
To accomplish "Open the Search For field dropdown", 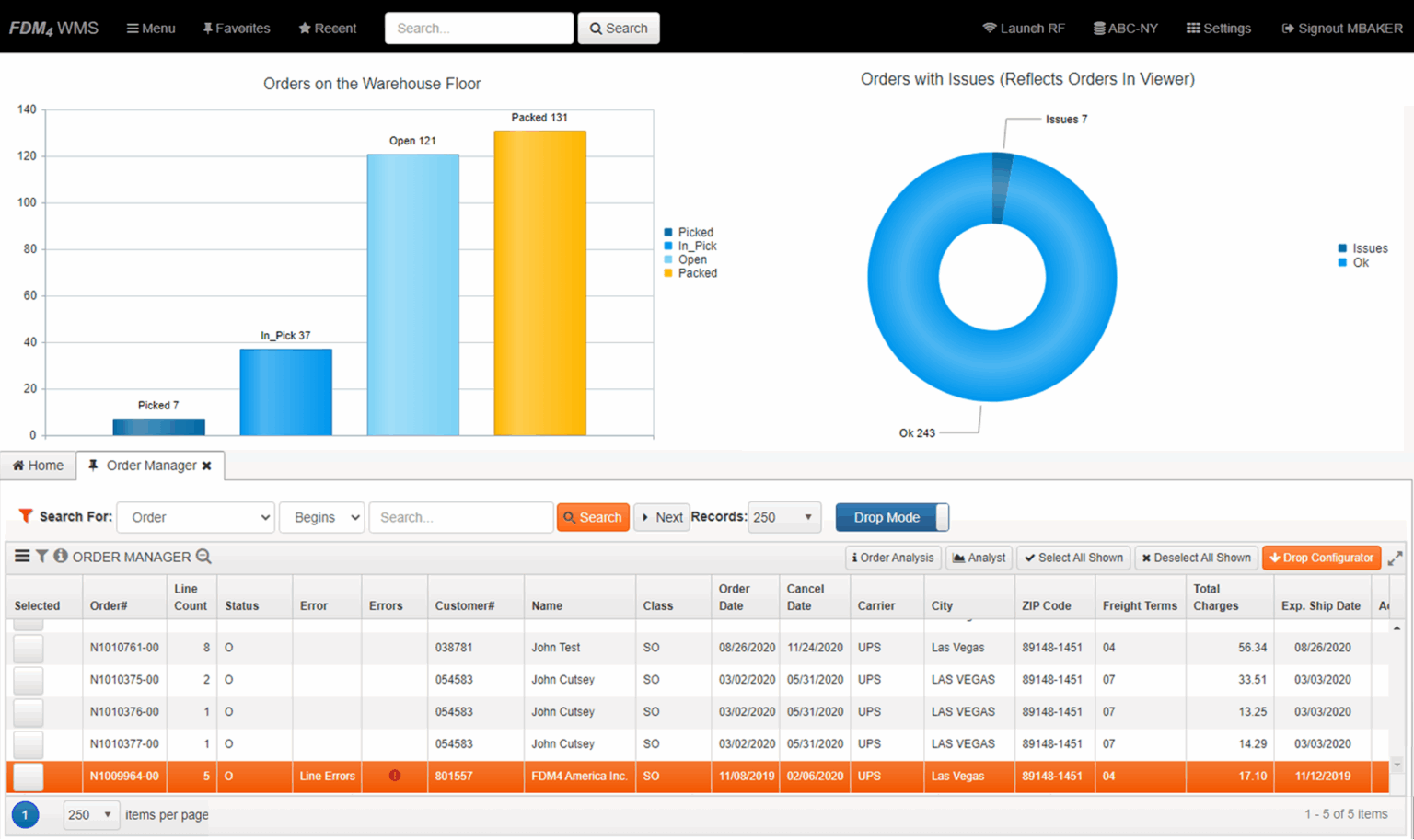I will (195, 517).
